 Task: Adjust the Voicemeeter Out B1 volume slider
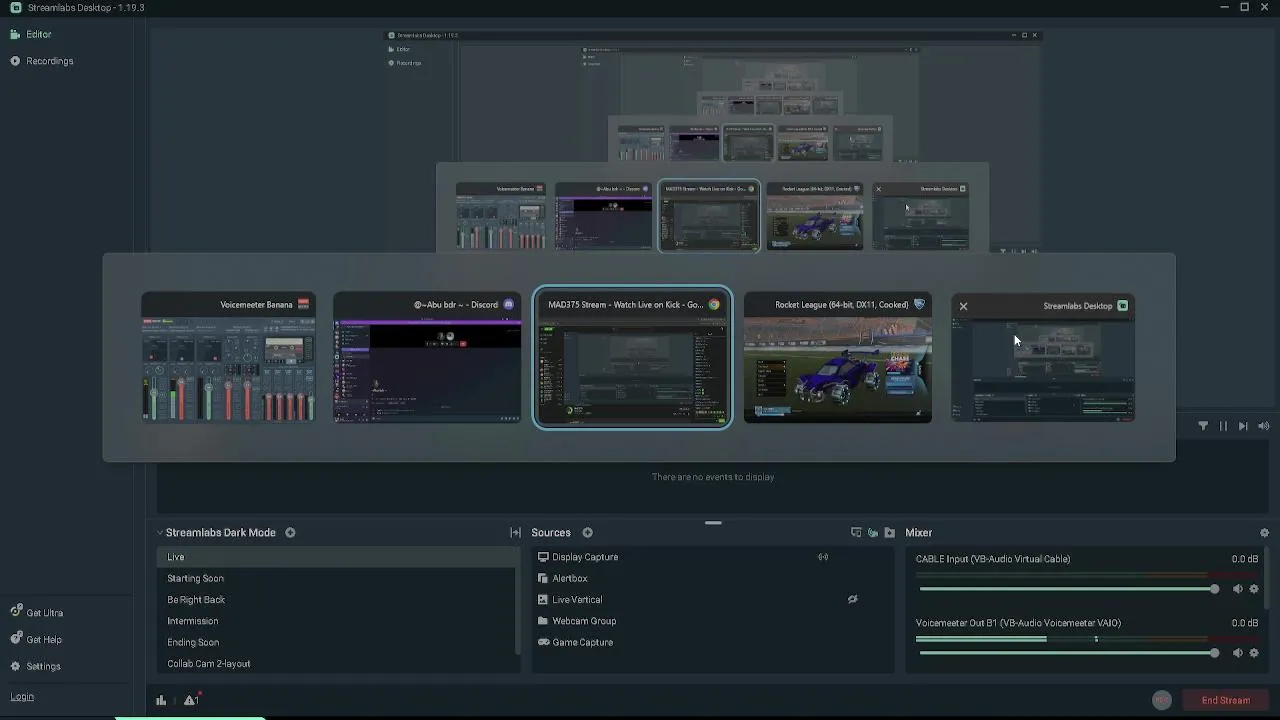coord(1068,653)
